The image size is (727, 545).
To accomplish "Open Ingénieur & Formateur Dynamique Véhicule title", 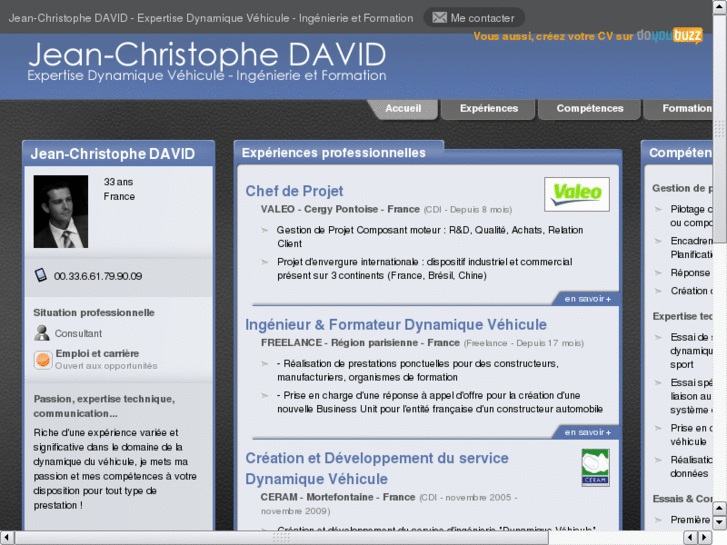I will tap(396, 325).
